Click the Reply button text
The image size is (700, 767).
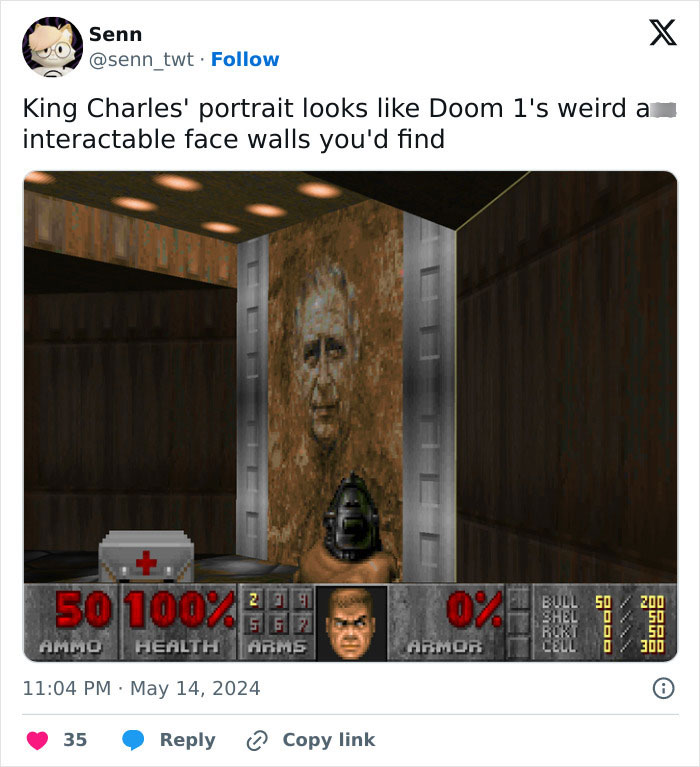click(x=188, y=740)
